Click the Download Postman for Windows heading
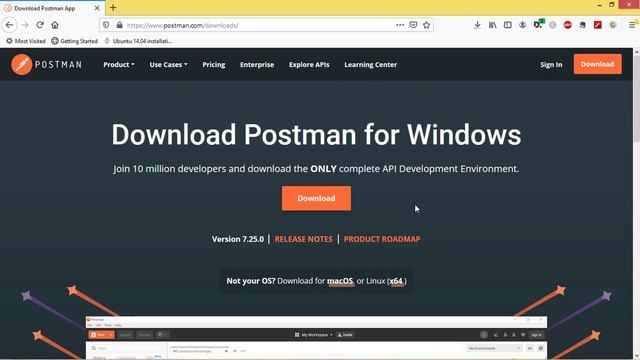Screen dimensions: 640x360 (316, 134)
